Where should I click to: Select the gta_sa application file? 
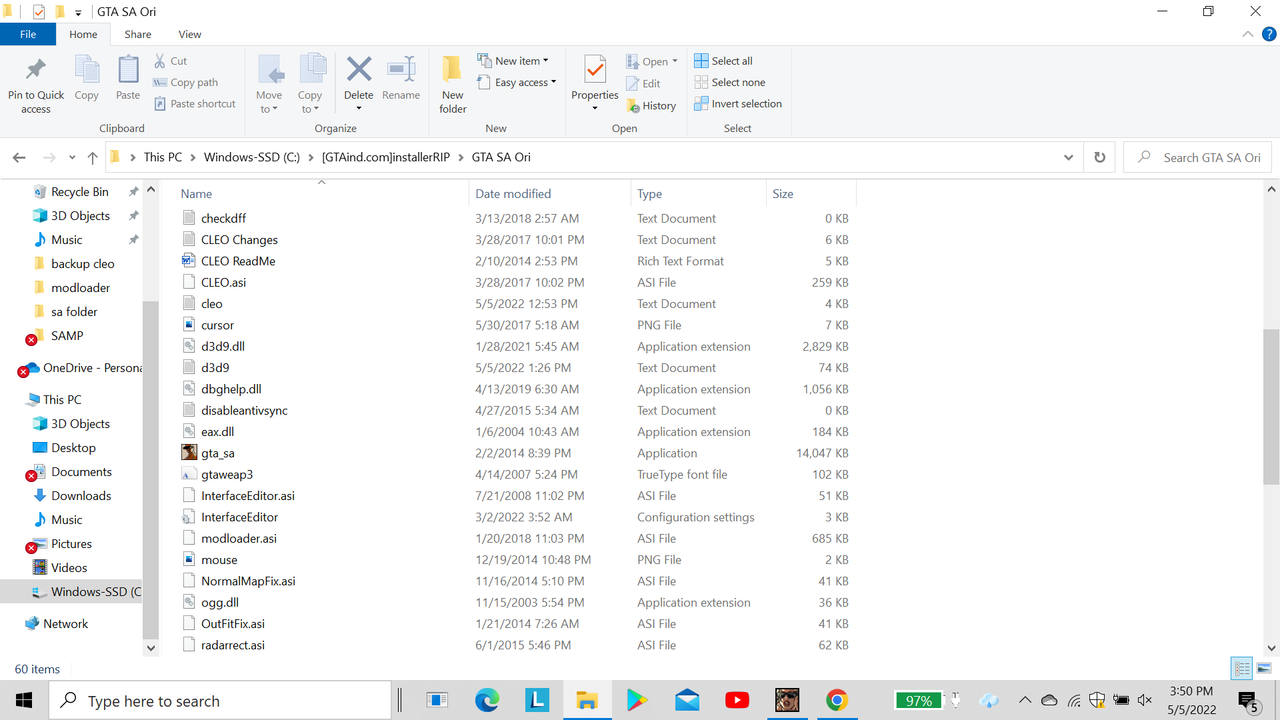pos(218,453)
